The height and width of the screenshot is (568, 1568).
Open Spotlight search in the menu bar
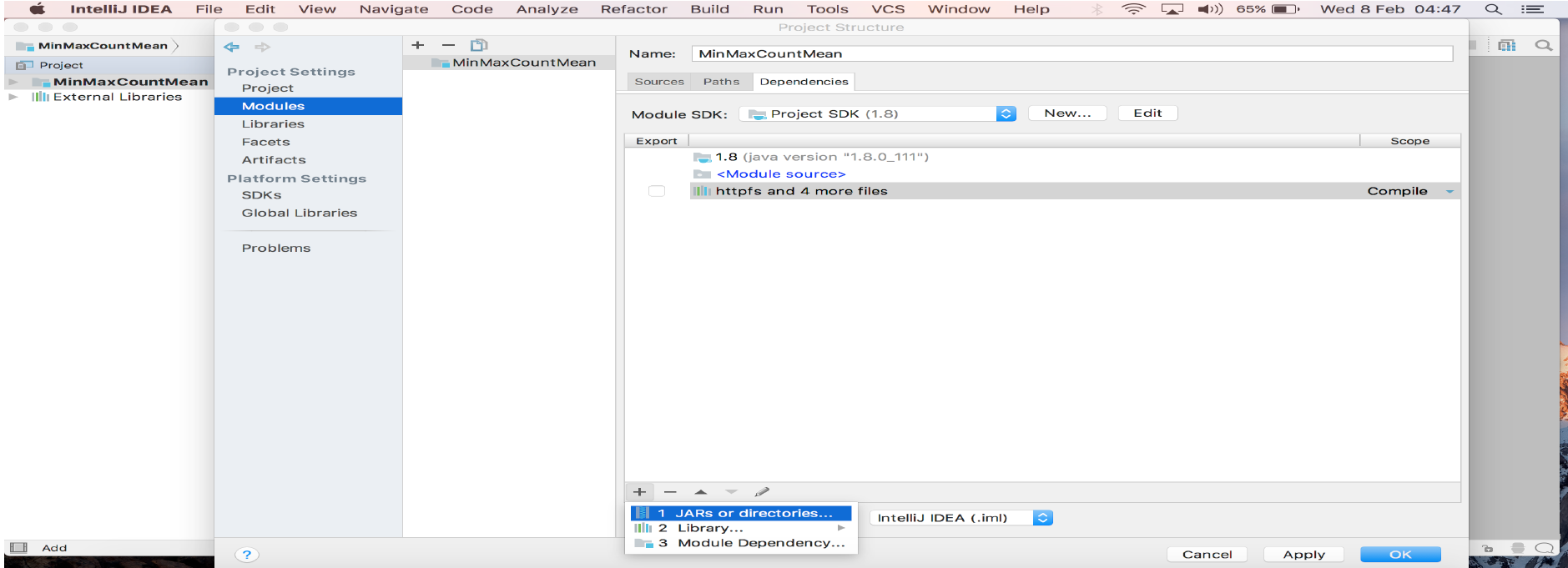[x=1493, y=9]
